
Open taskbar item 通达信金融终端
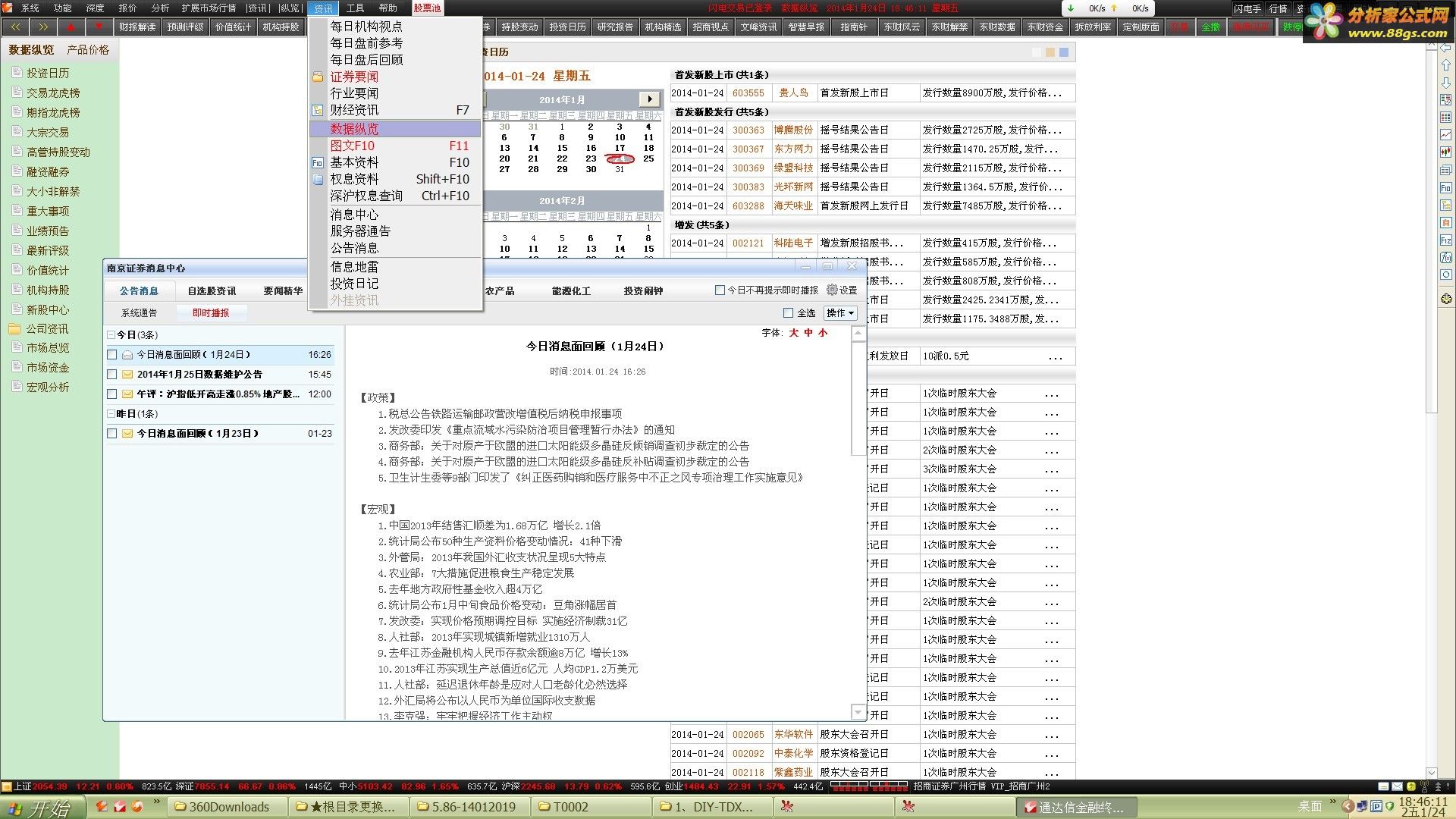pyautogui.click(x=1075, y=807)
